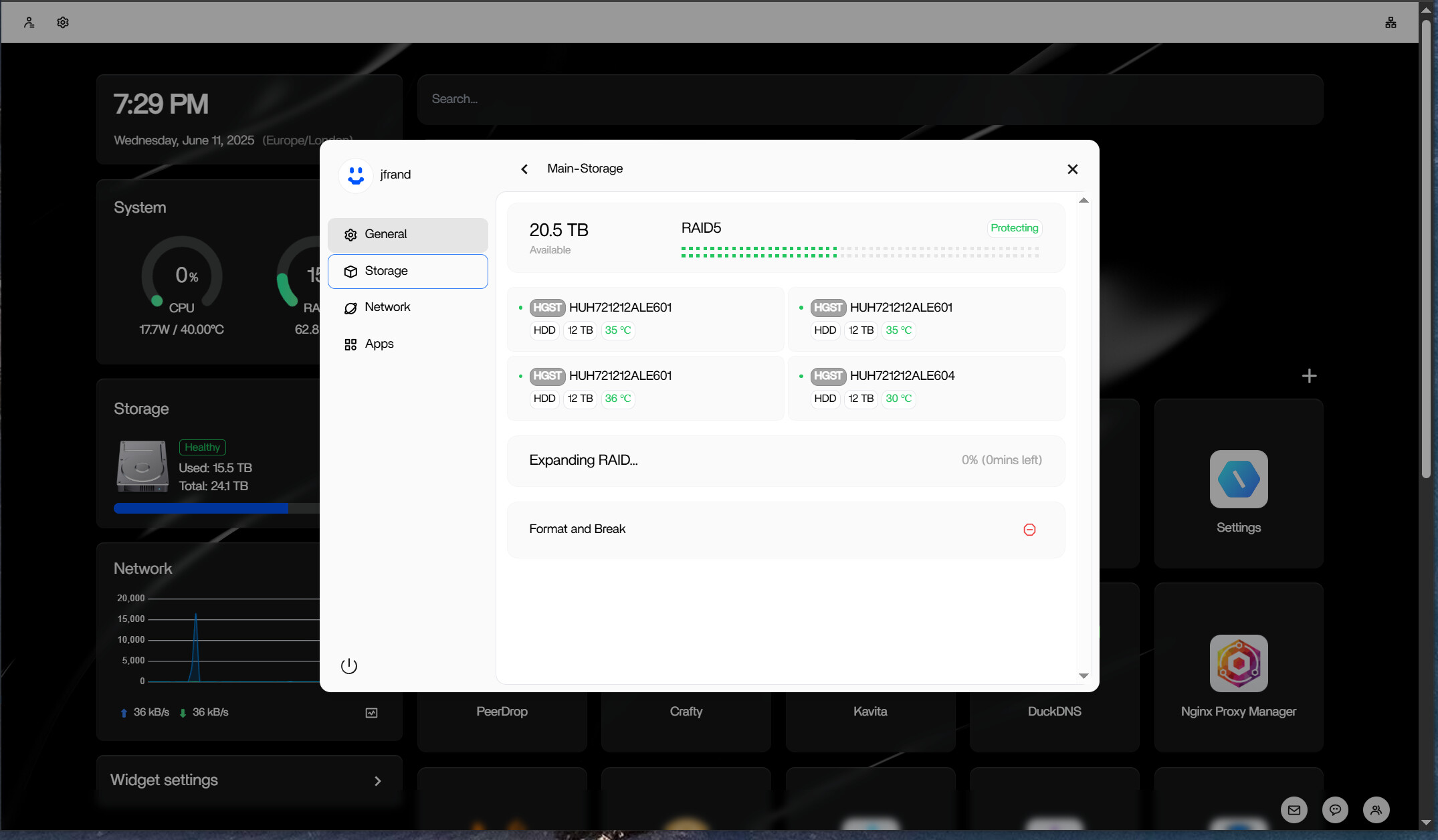Click the 20.5 TB available value

[x=558, y=230]
